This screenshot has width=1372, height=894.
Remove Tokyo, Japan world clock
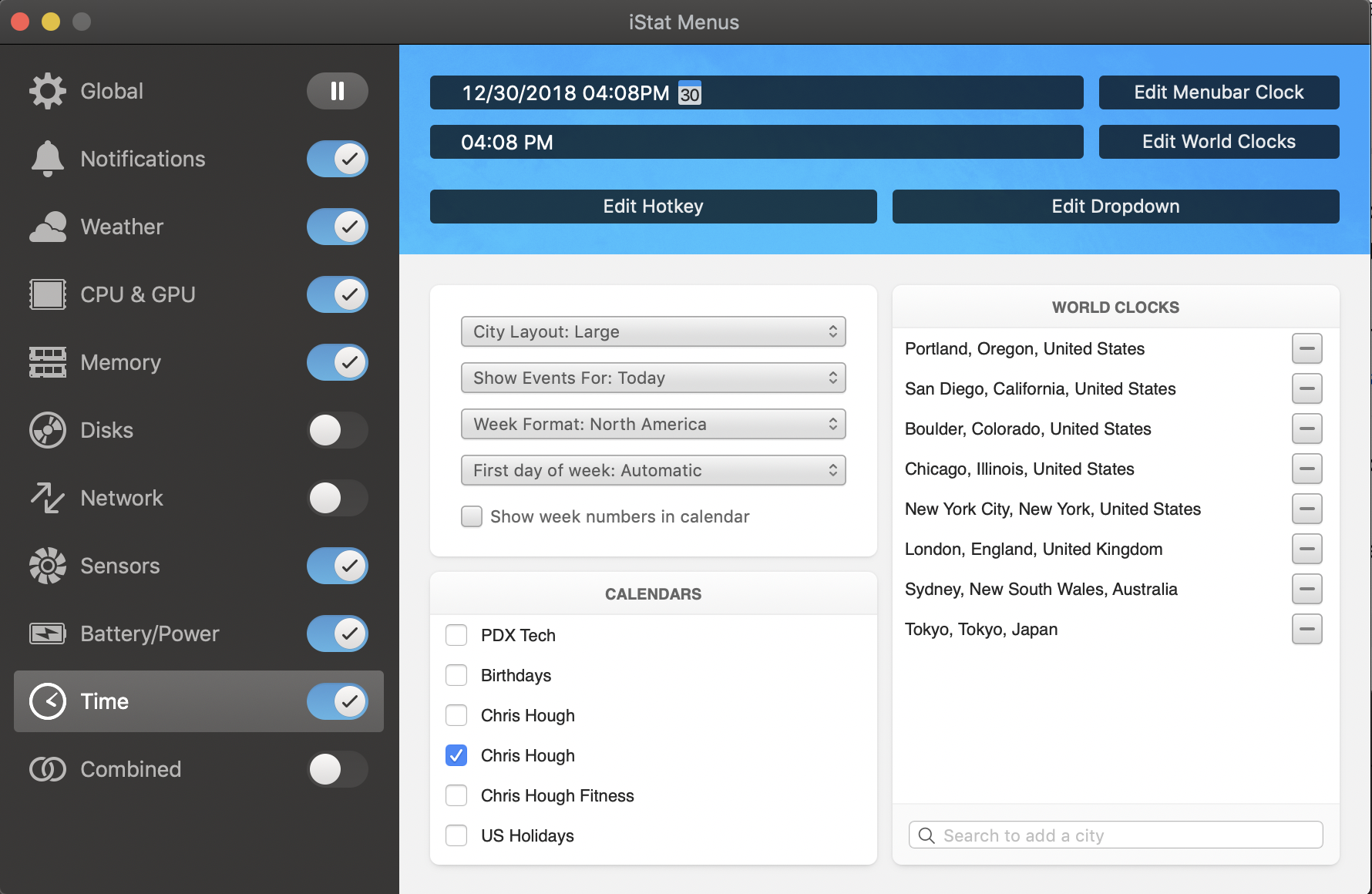click(1307, 629)
